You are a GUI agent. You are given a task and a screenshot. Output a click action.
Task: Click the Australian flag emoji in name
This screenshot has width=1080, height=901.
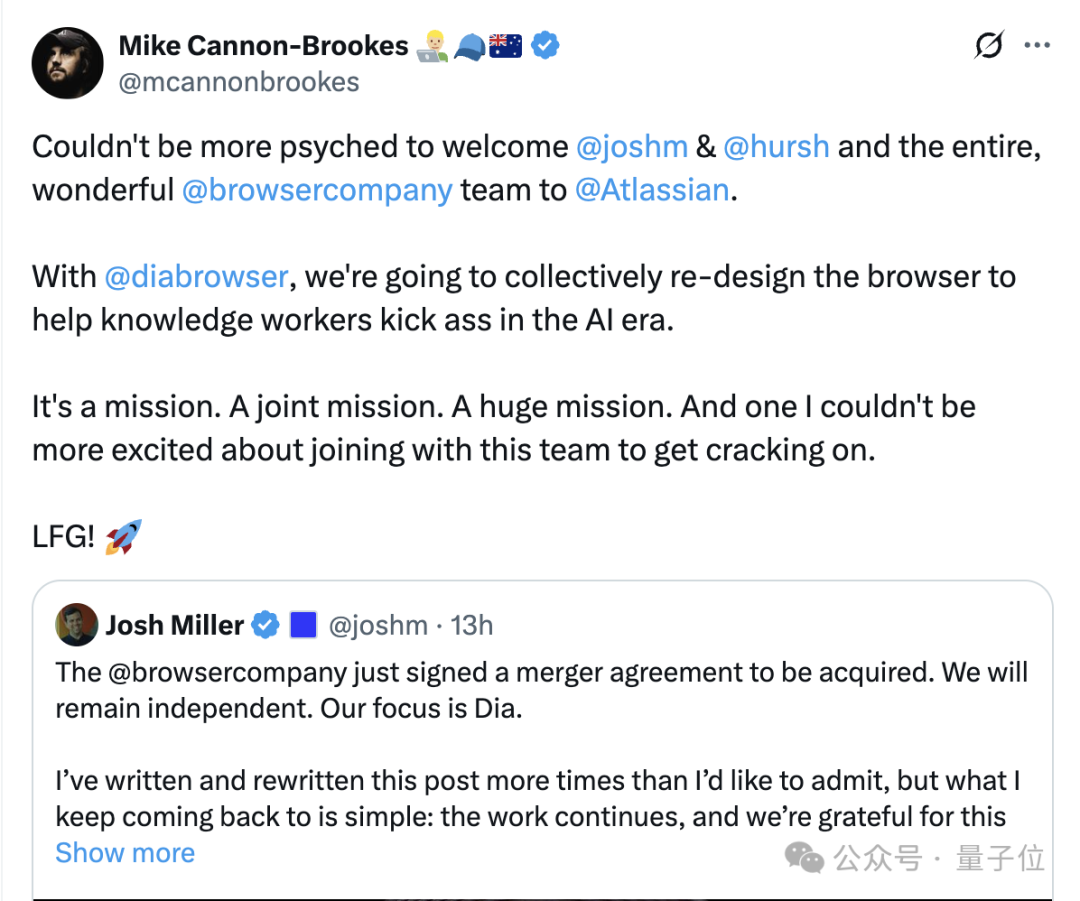(x=505, y=46)
